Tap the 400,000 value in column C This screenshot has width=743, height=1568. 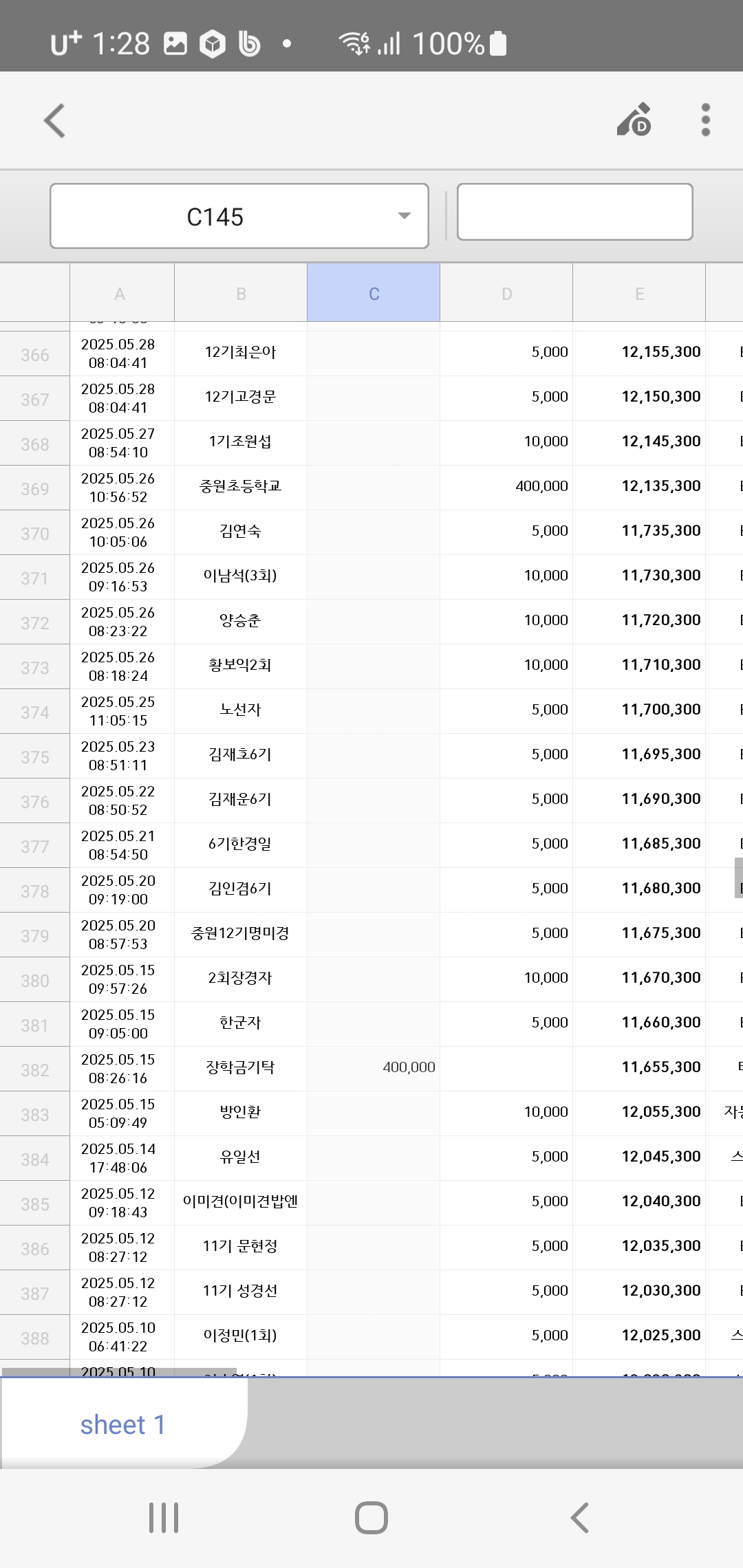(x=409, y=1067)
